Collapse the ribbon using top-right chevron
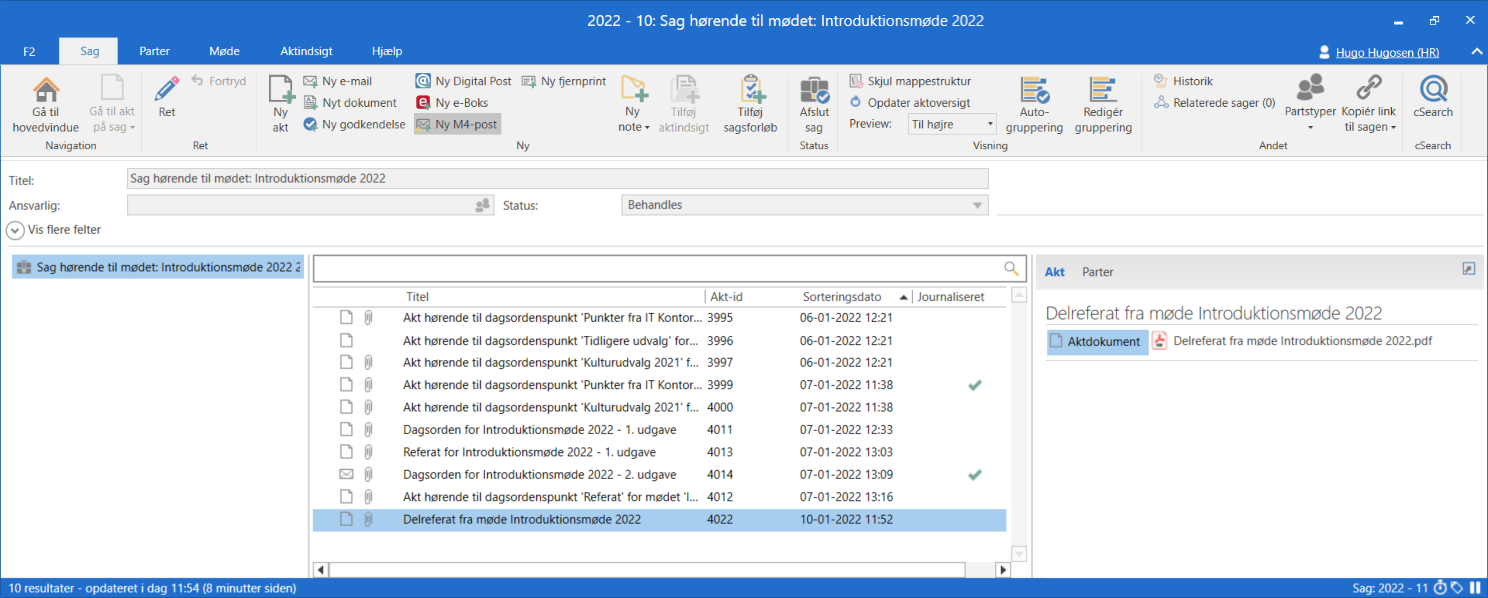1488x598 pixels. tap(1477, 51)
